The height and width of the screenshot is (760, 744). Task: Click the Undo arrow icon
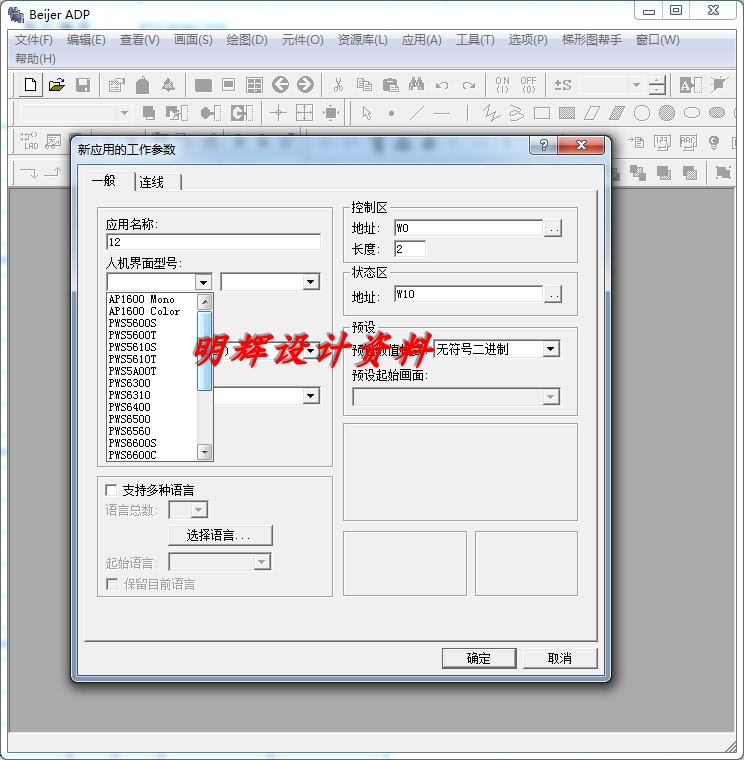(x=442, y=85)
